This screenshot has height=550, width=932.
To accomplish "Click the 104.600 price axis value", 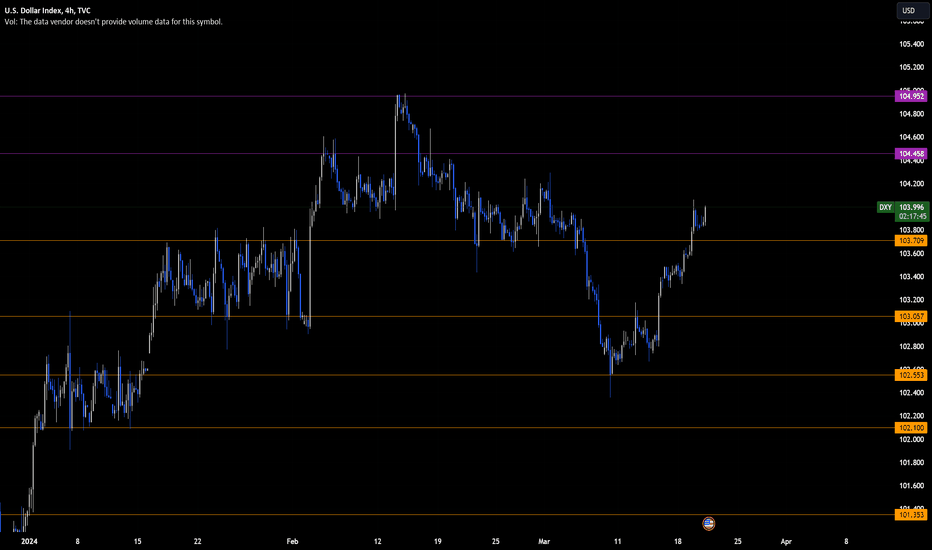I will tap(912, 137).
